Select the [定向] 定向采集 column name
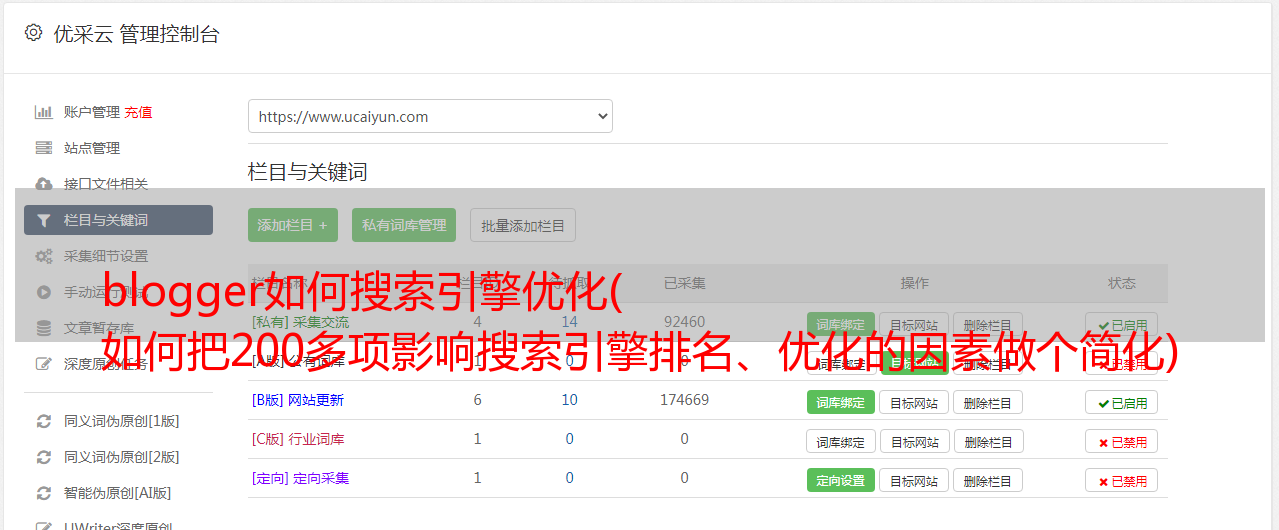1279x530 pixels. coord(300,478)
